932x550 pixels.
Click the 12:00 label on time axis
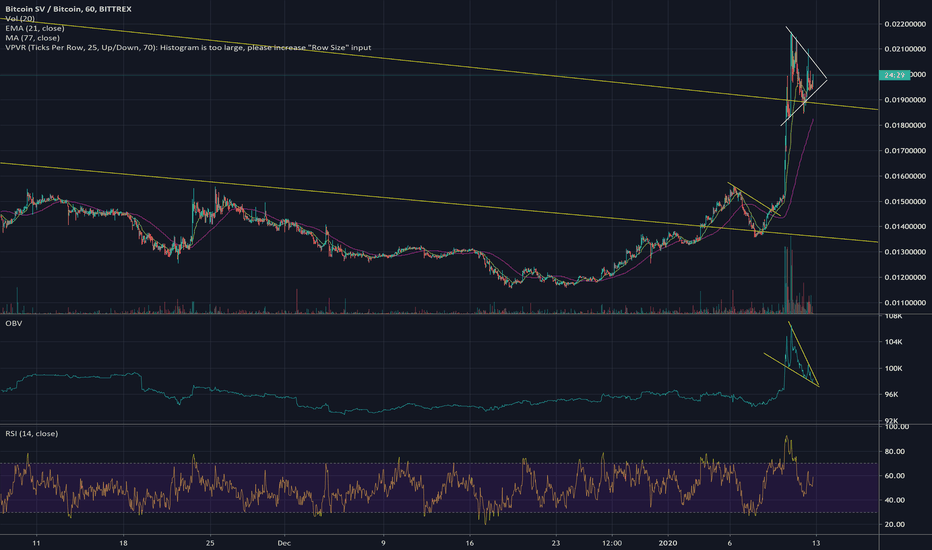612,543
